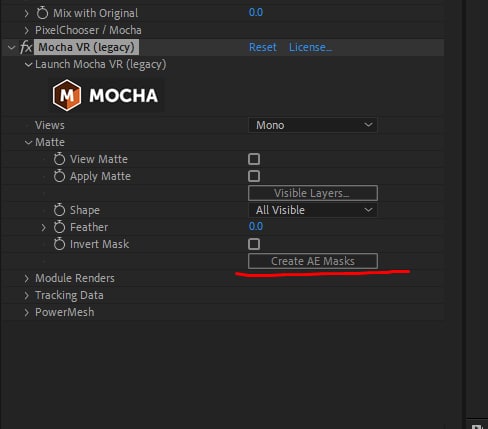Image resolution: width=488 pixels, height=429 pixels.
Task: Enable the View Matte checkbox
Action: tap(254, 159)
